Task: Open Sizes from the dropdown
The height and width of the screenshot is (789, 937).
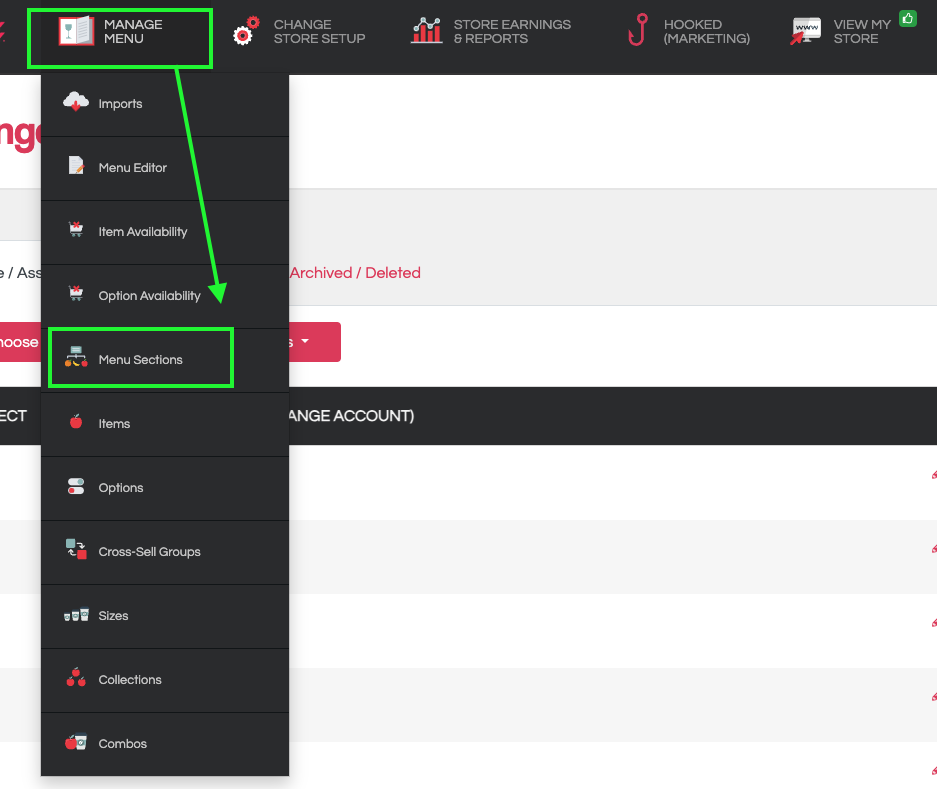Action: click(165, 616)
